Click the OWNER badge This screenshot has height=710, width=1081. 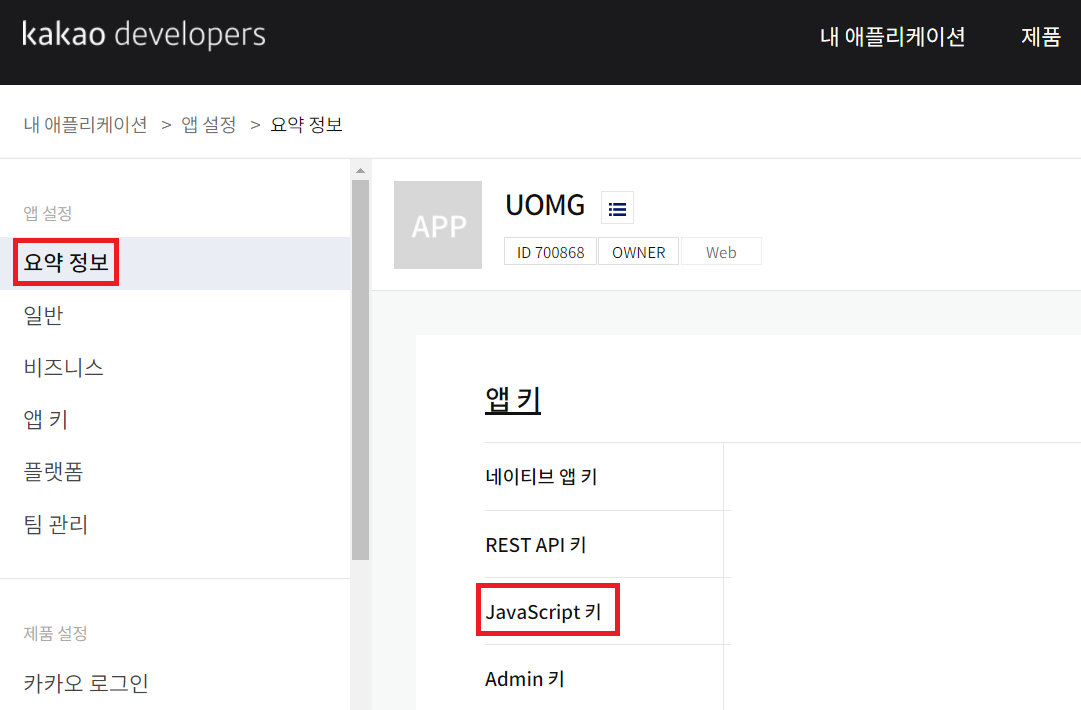point(638,252)
